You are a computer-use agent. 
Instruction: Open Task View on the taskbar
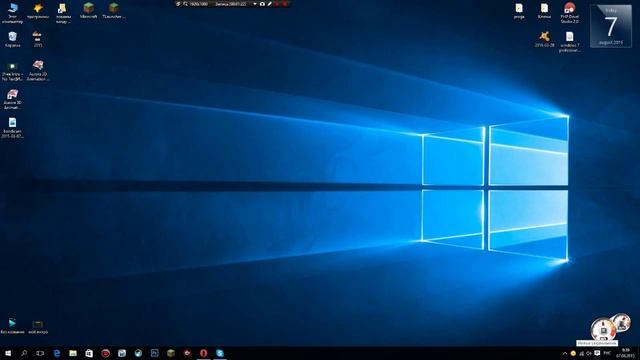coord(40,353)
